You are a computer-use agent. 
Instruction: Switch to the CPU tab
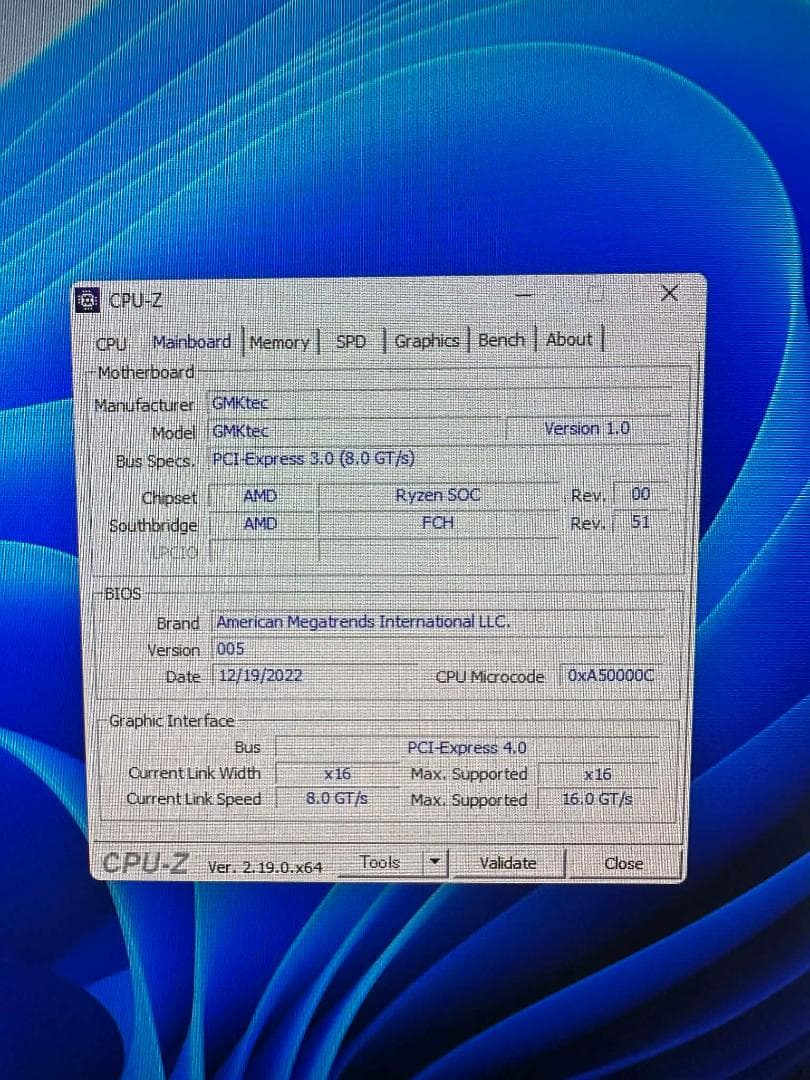pos(111,344)
